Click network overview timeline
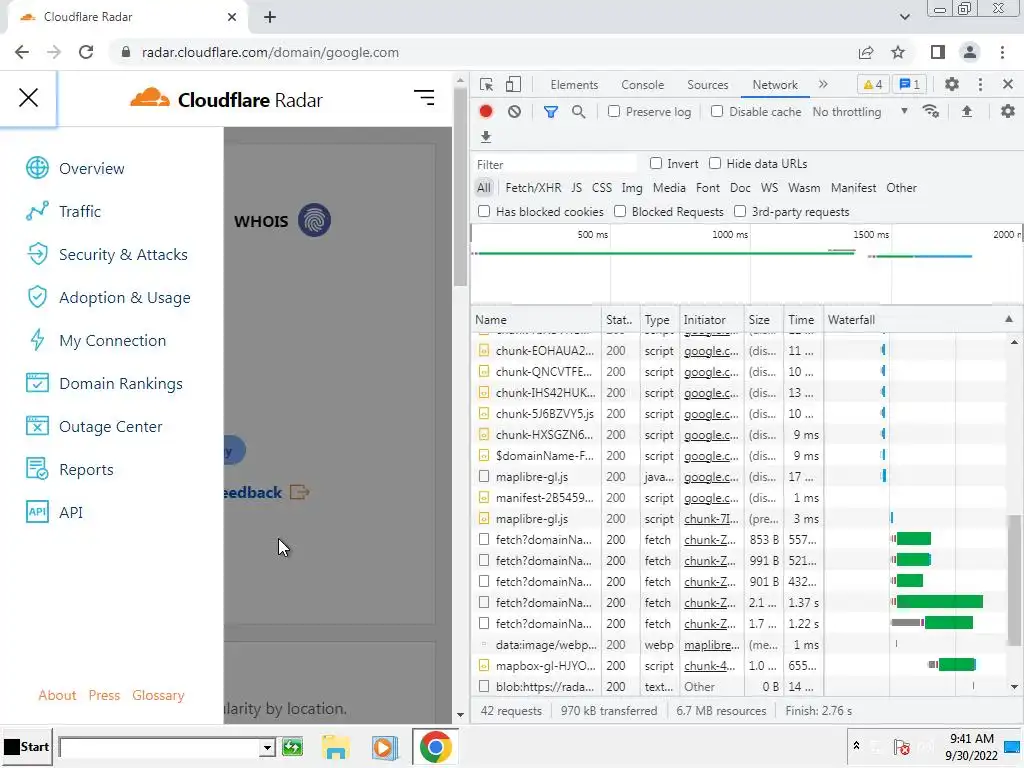Screen dimensions: 1024x768 746,264
